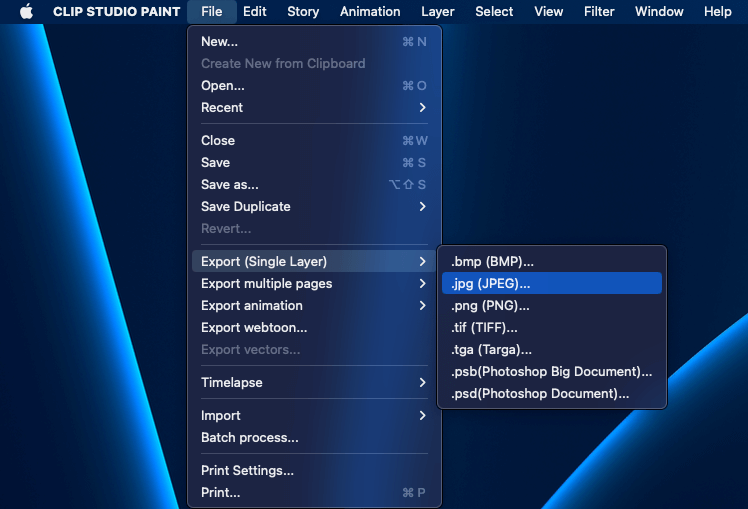
Task: Export as .bmp (BMP)...
Action: point(551,261)
